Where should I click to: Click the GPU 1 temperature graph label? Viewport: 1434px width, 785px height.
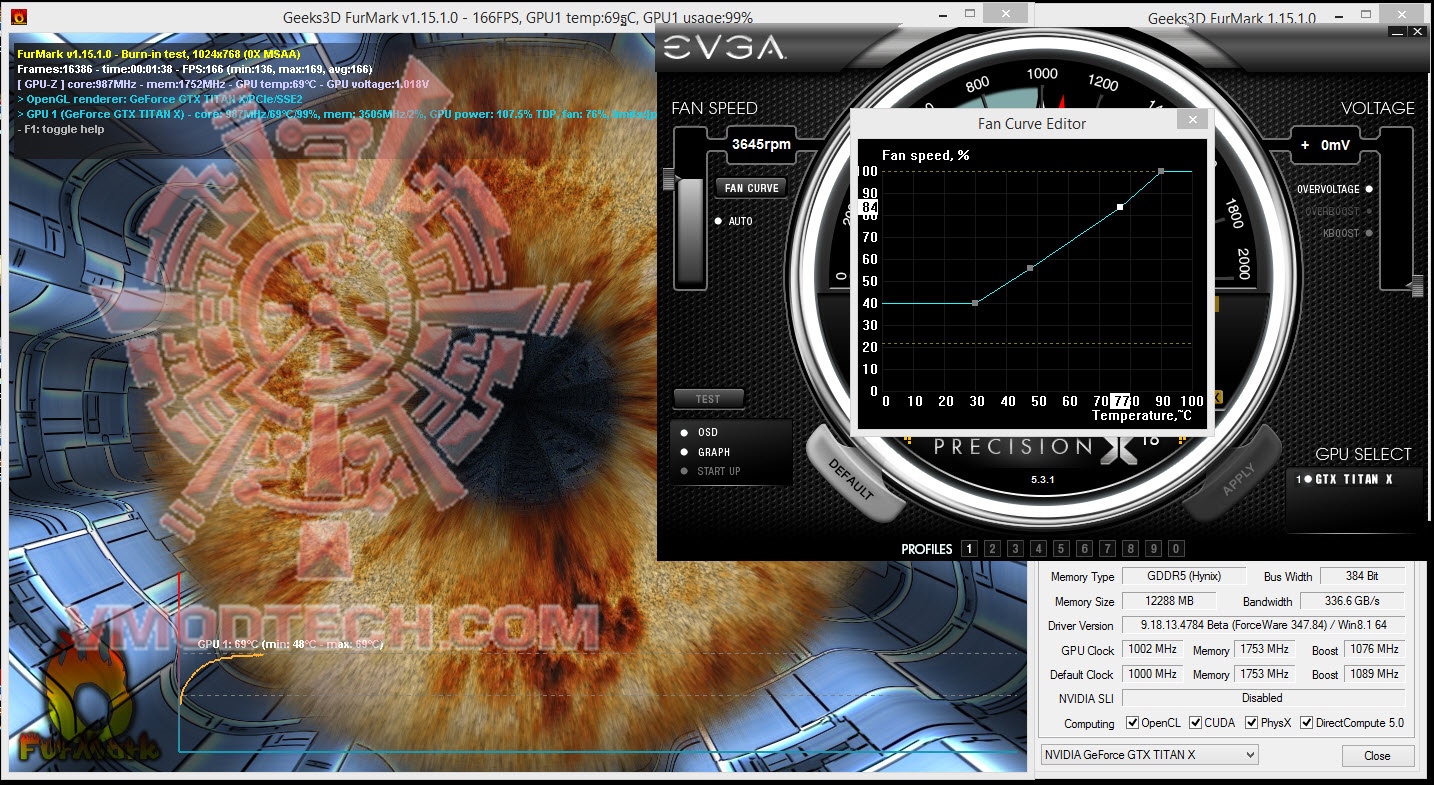tap(290, 644)
